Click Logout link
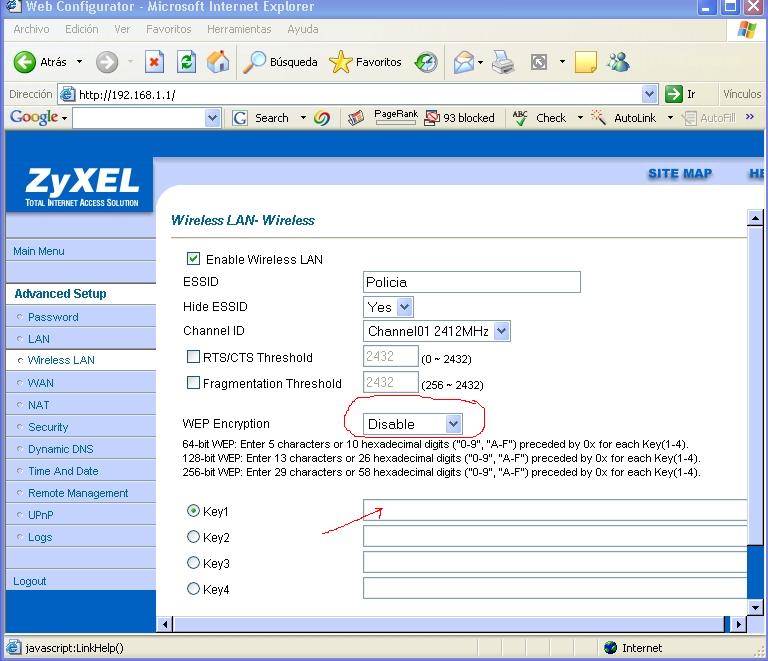The image size is (768, 661). pos(29,581)
